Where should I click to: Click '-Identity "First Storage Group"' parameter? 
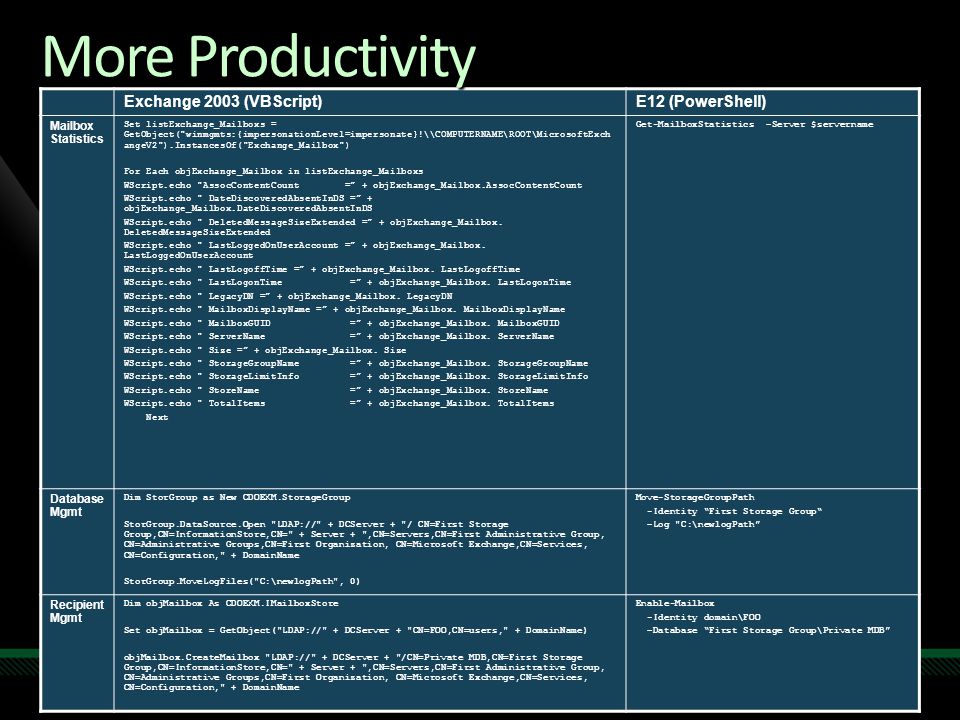tap(734, 512)
